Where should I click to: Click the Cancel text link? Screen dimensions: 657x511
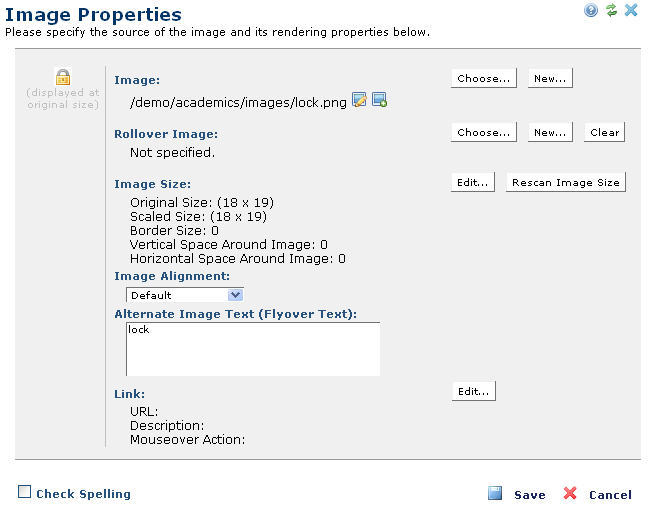point(610,495)
